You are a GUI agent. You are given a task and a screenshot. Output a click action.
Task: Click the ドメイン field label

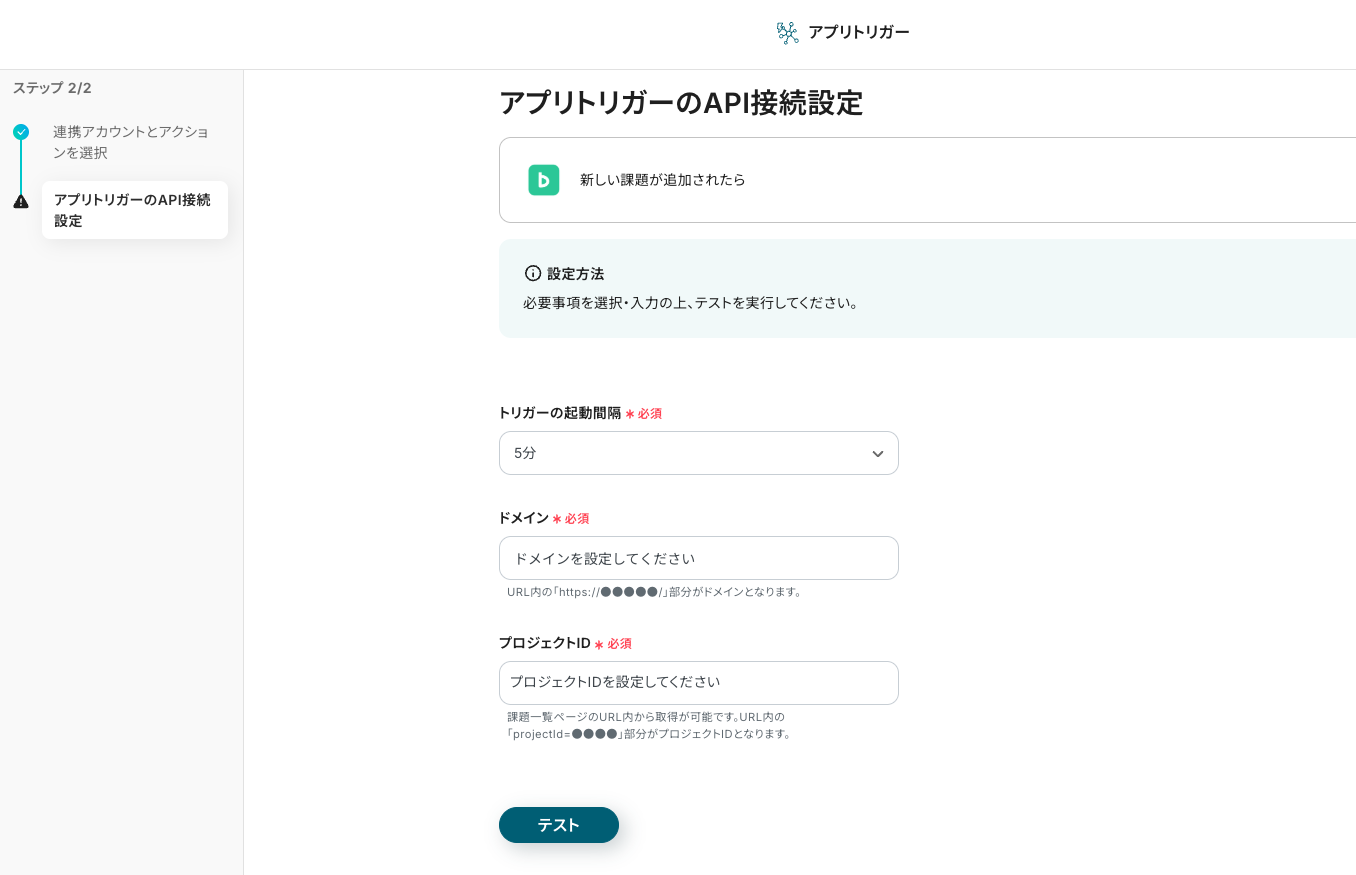pyautogui.click(x=523, y=518)
